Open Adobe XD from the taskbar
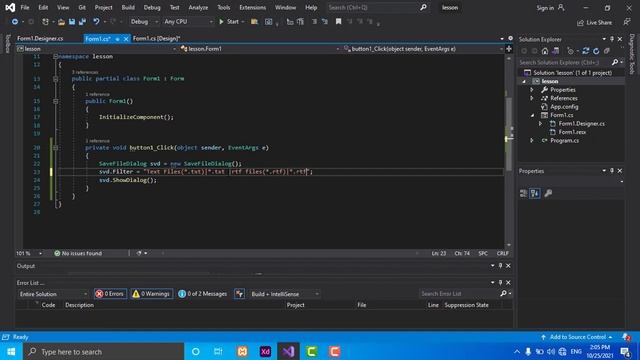This screenshot has height=360, width=640. [265, 351]
